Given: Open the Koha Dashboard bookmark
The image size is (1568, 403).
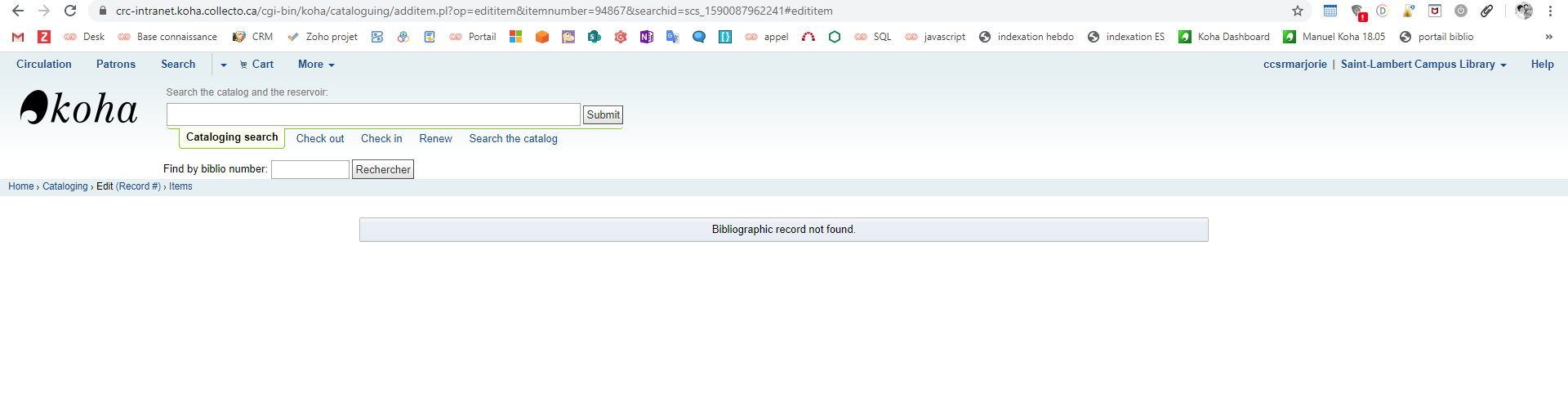Looking at the screenshot, I should point(1224,37).
